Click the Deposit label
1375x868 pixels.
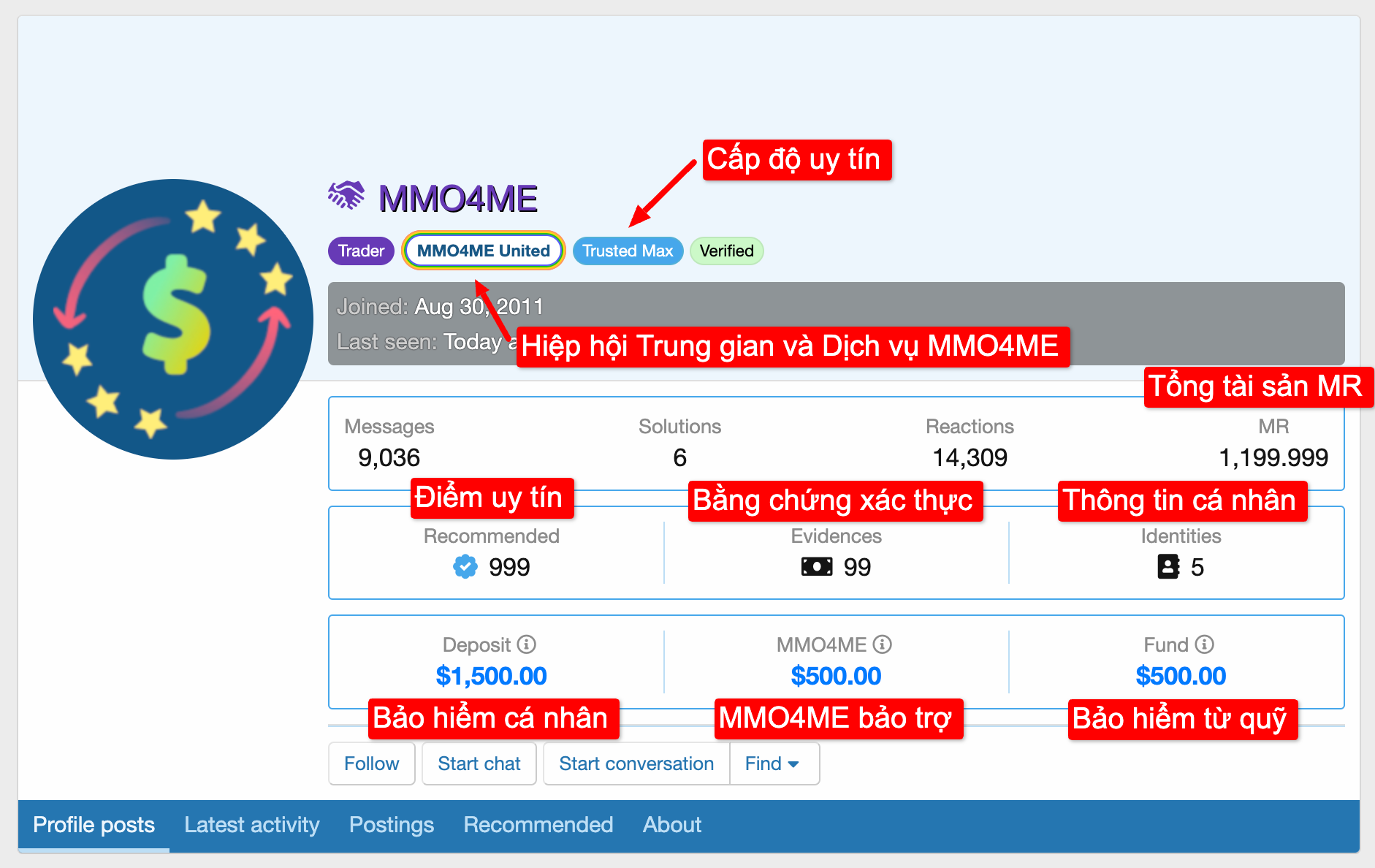[x=476, y=645]
